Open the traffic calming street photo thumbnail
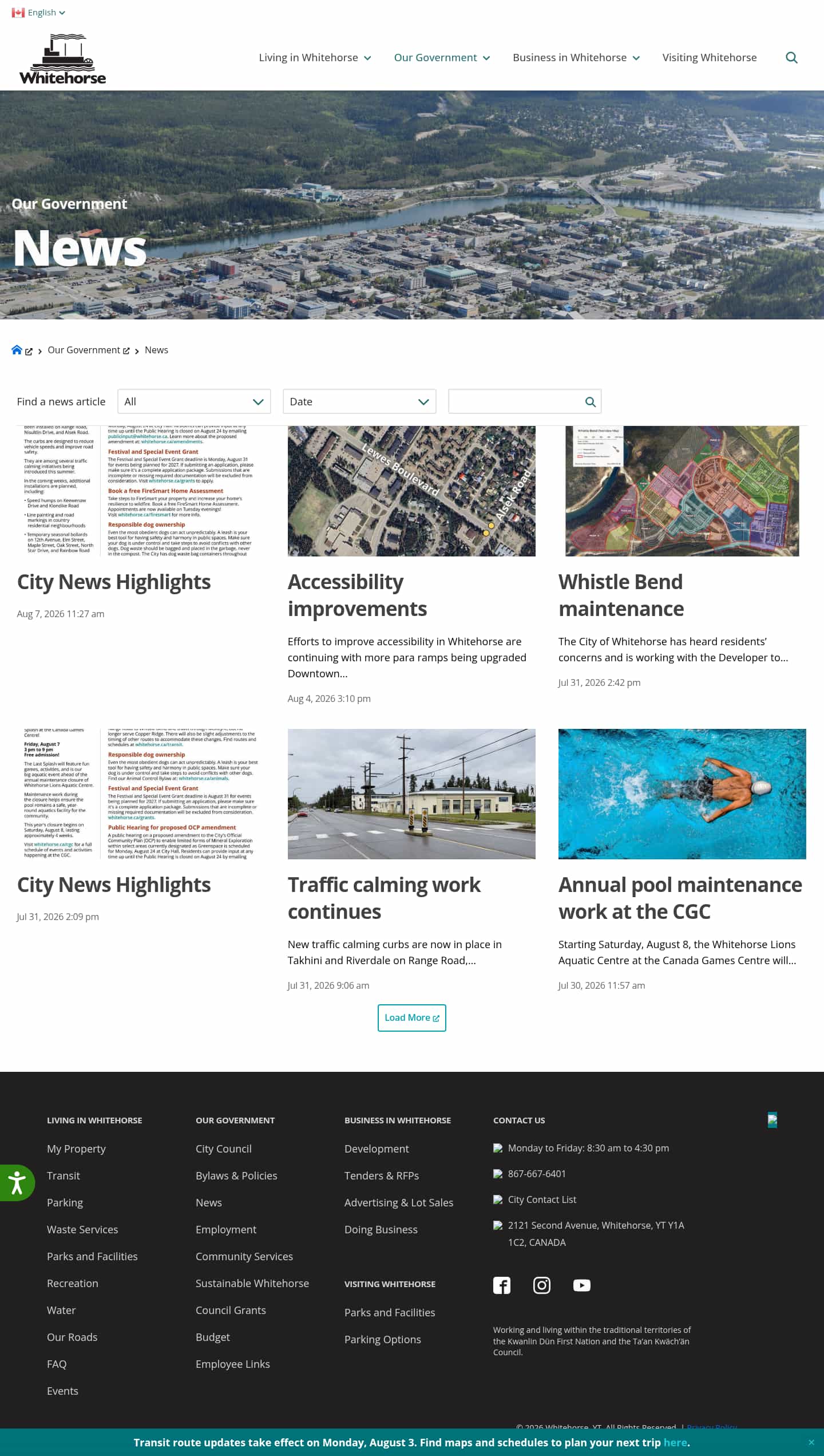 (411, 794)
